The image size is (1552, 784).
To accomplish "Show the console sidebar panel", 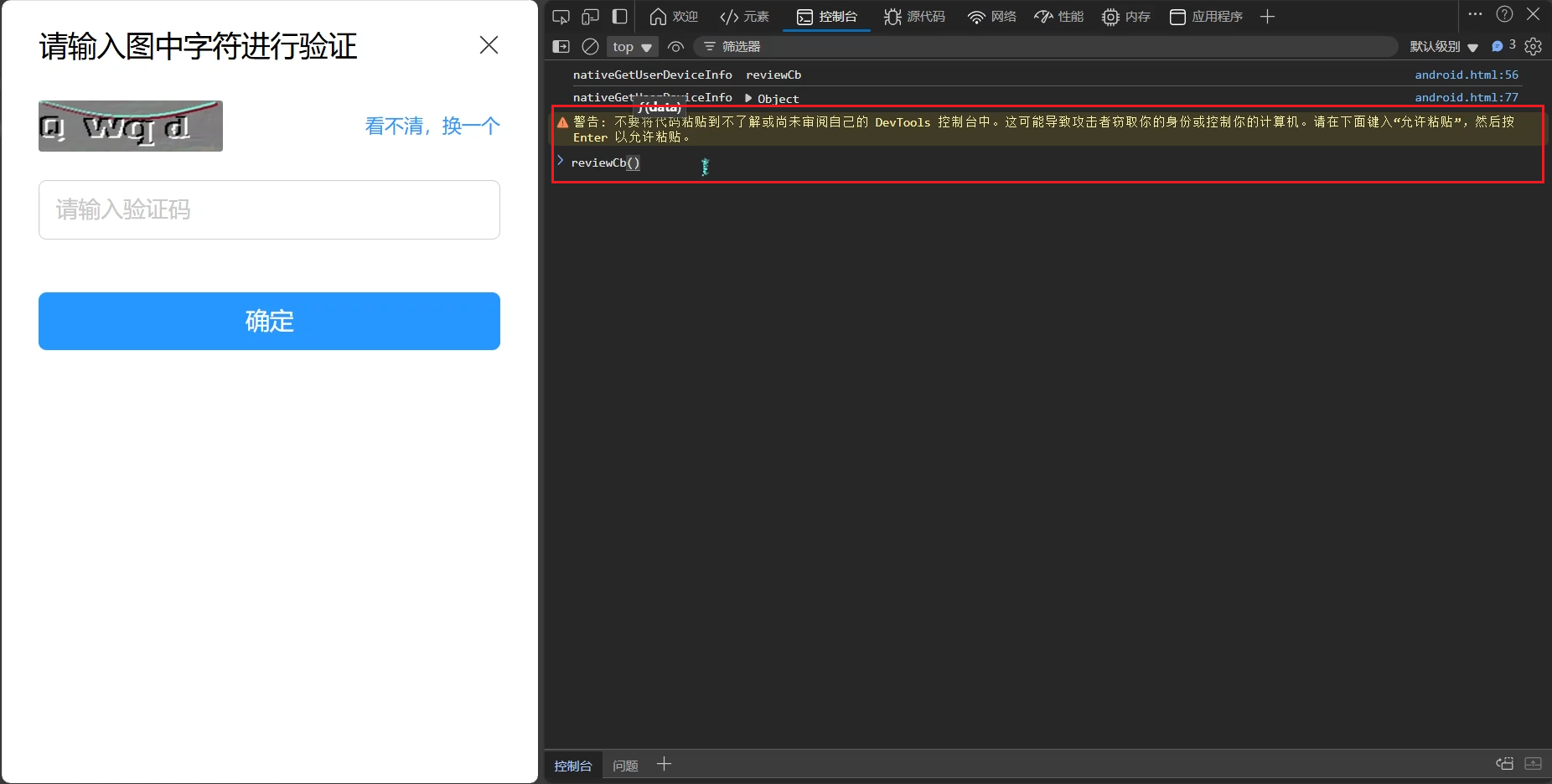I will [x=561, y=47].
